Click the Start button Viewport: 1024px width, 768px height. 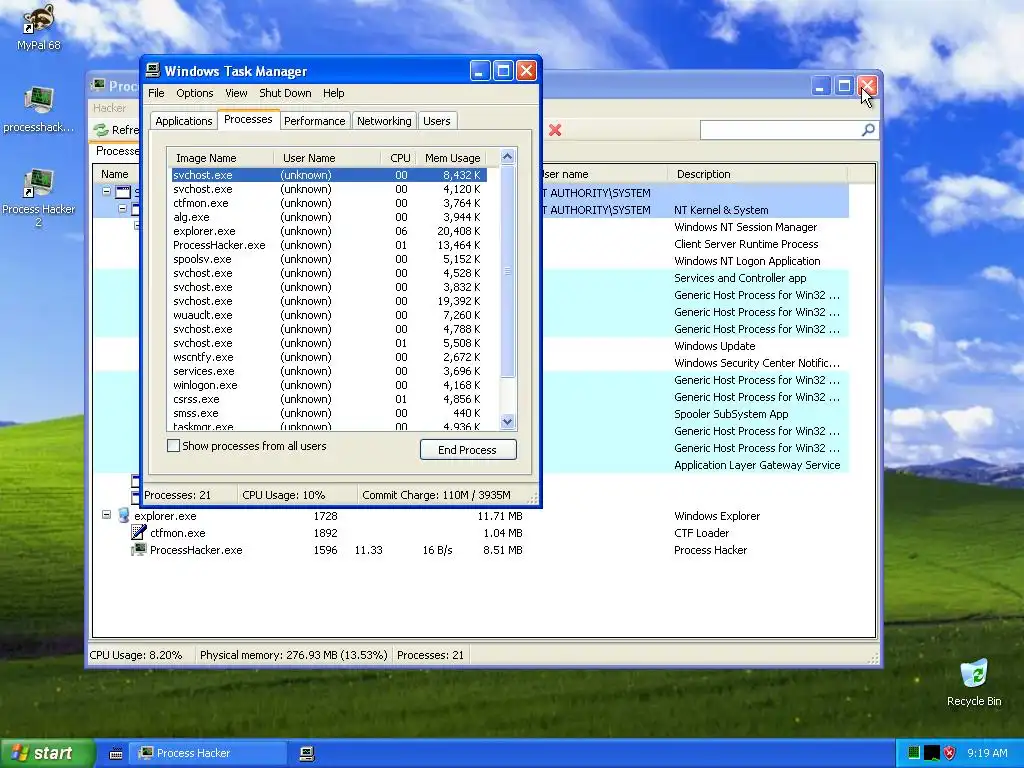[x=47, y=753]
